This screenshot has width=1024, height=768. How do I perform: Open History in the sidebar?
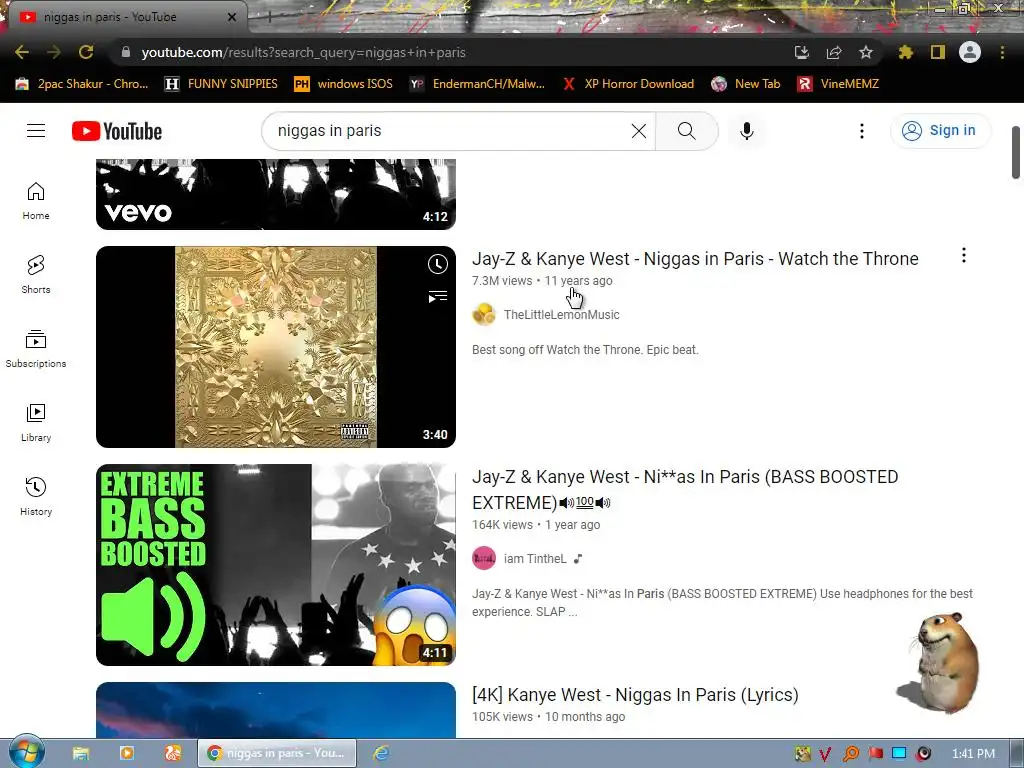coord(36,497)
